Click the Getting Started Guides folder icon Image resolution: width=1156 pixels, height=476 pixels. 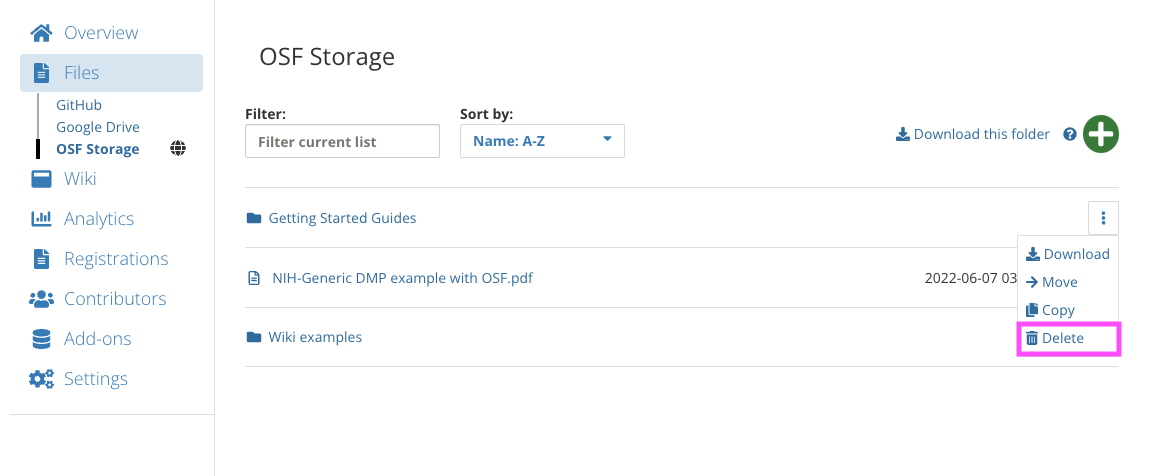click(254, 218)
